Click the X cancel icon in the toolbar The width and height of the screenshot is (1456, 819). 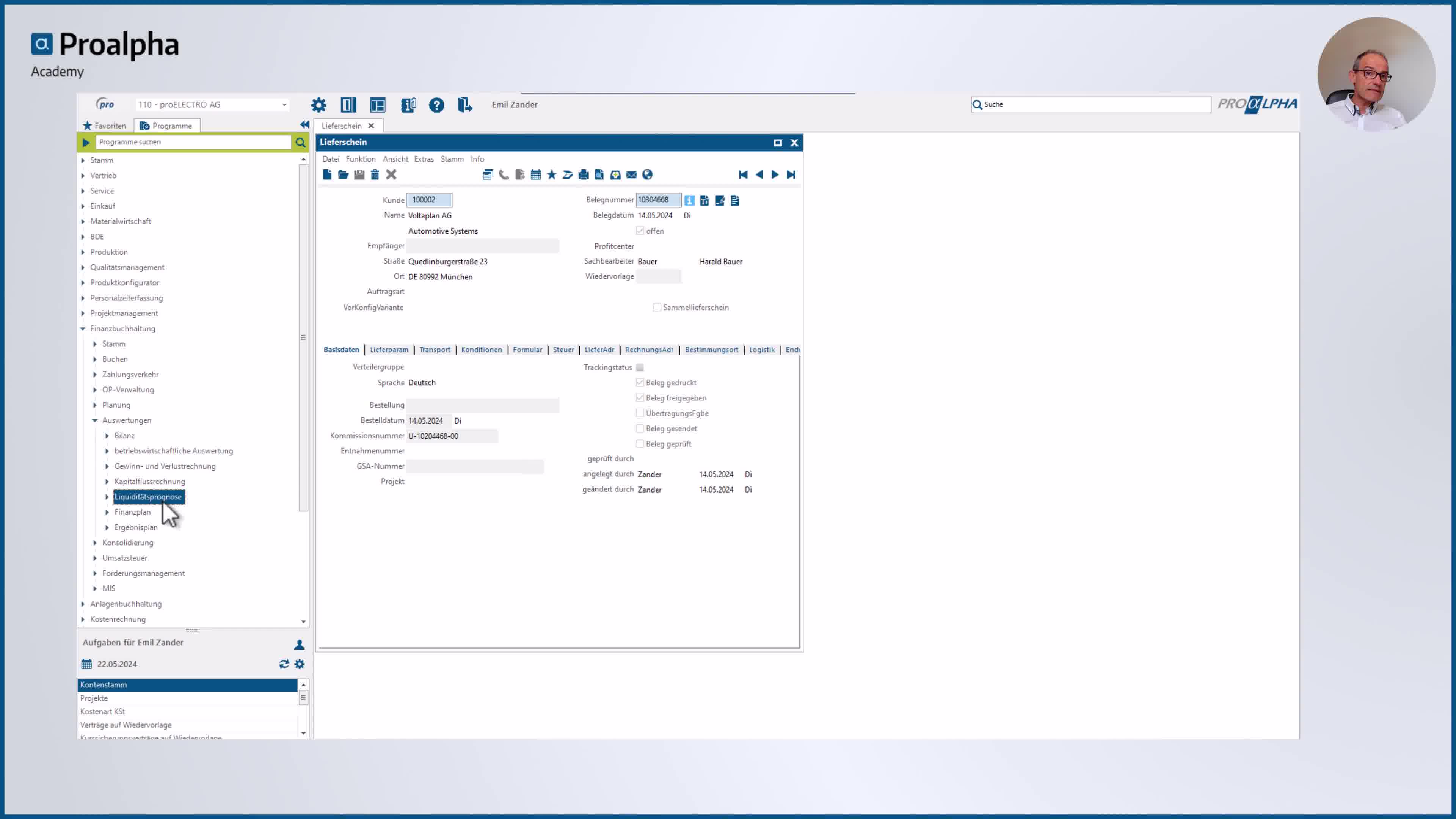[x=391, y=175]
